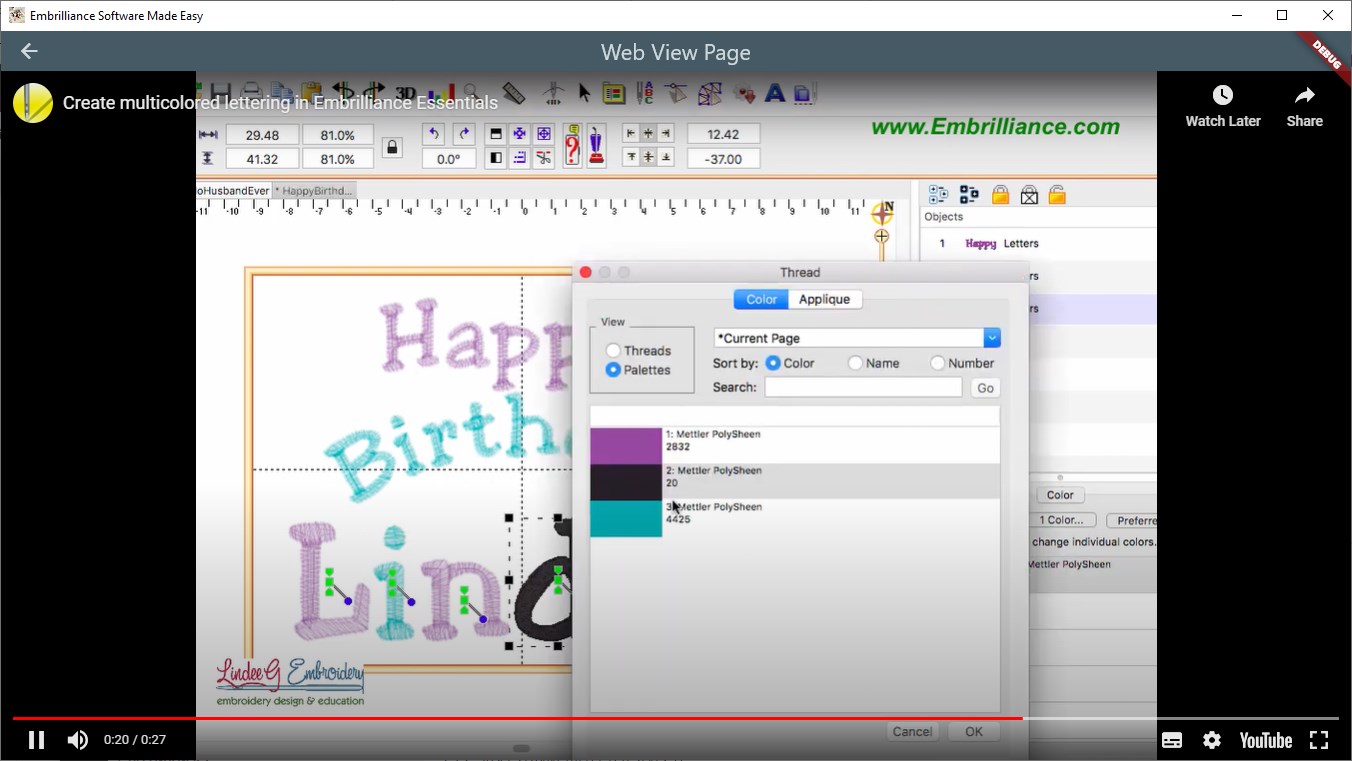Activate the magnifier zoom tool
Screen dimensions: 1352x761
pos(470,91)
